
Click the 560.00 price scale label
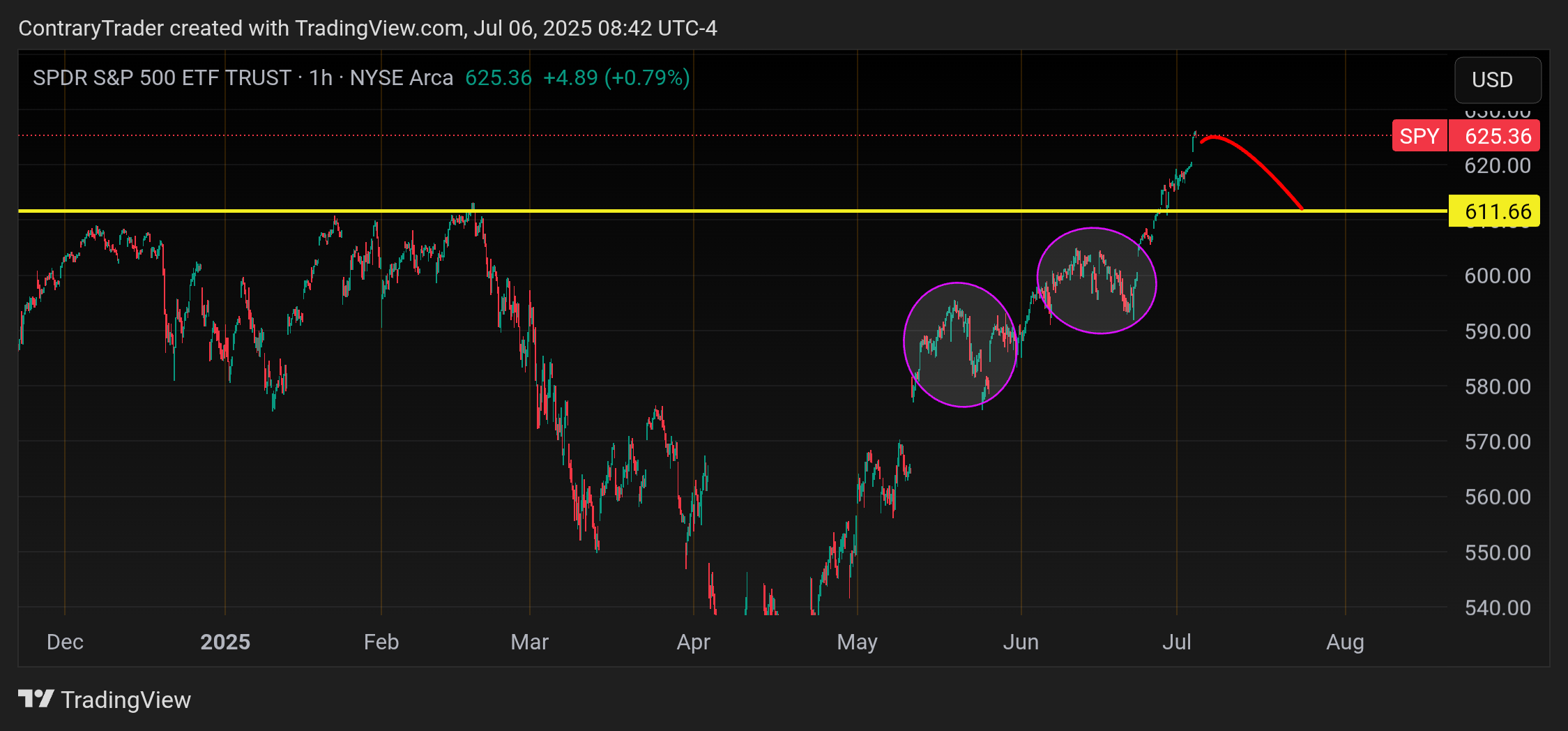point(1498,497)
